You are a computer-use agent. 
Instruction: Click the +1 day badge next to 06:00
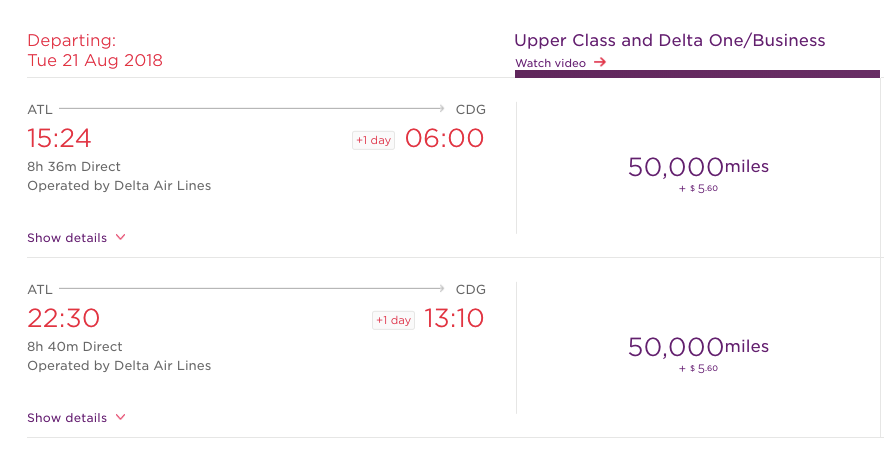(x=373, y=141)
